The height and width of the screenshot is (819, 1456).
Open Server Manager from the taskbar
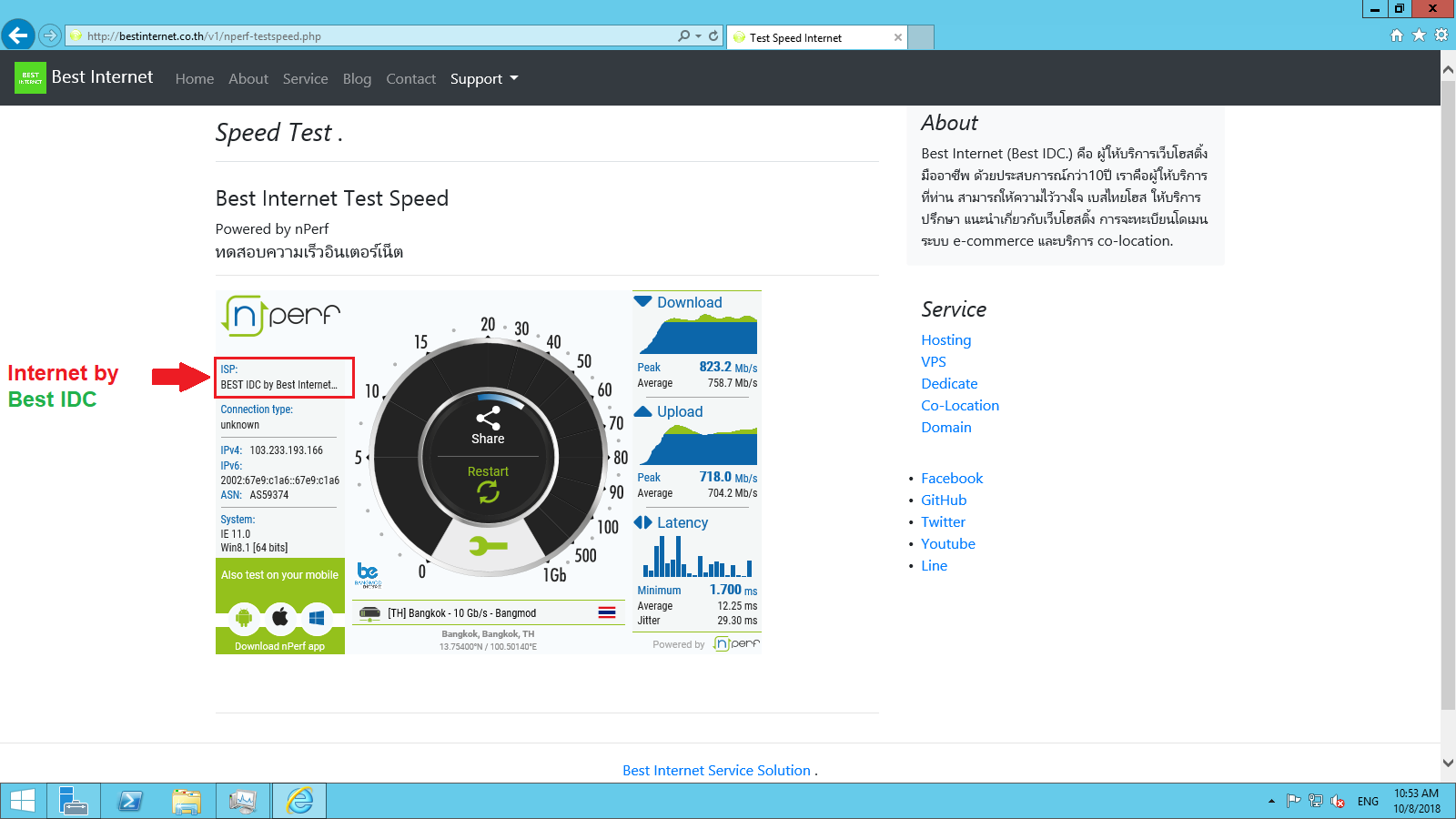pyautogui.click(x=73, y=801)
